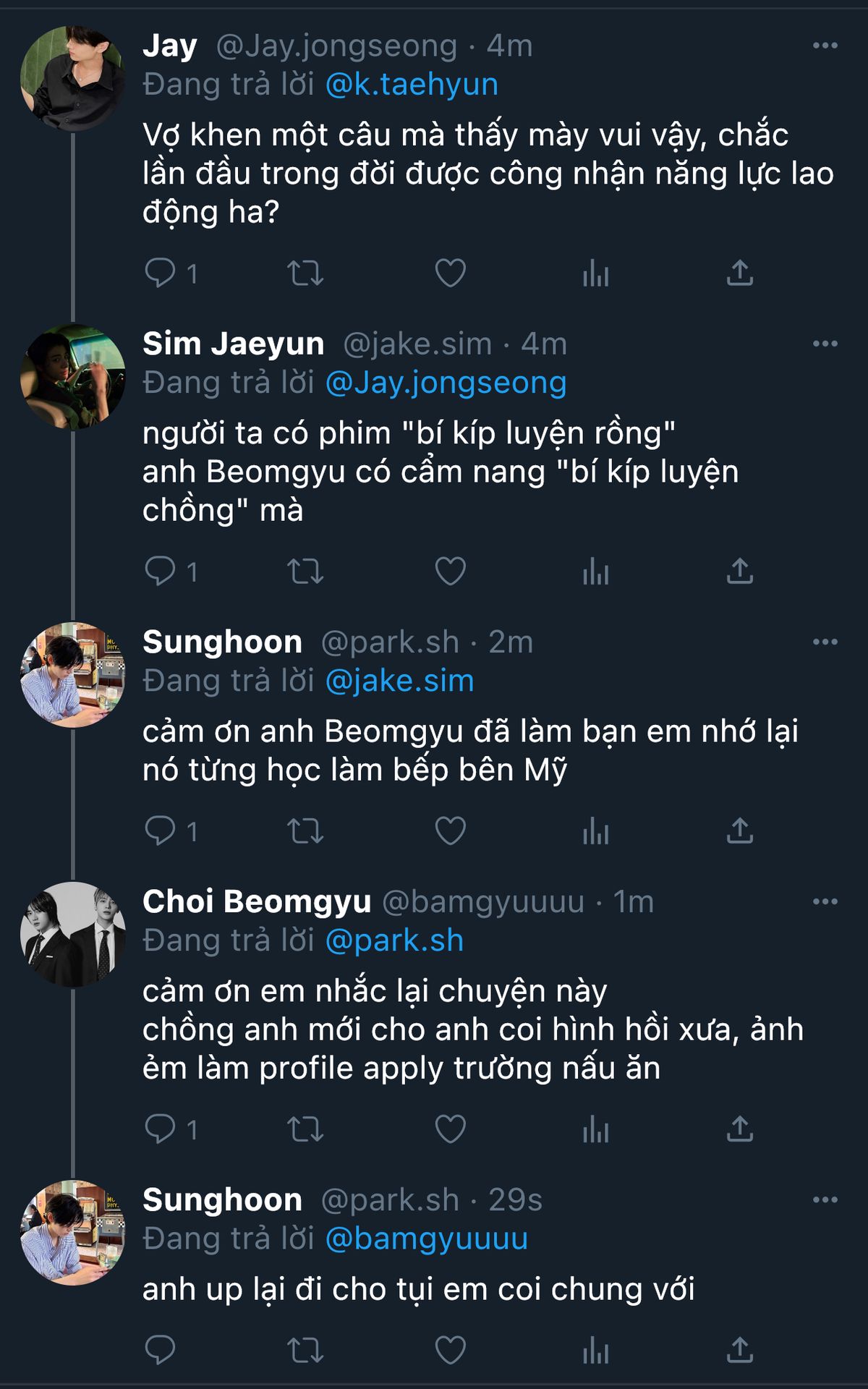The image size is (868, 1389).
Task: Like Choi Beomgyu's reply
Action: [450, 1129]
